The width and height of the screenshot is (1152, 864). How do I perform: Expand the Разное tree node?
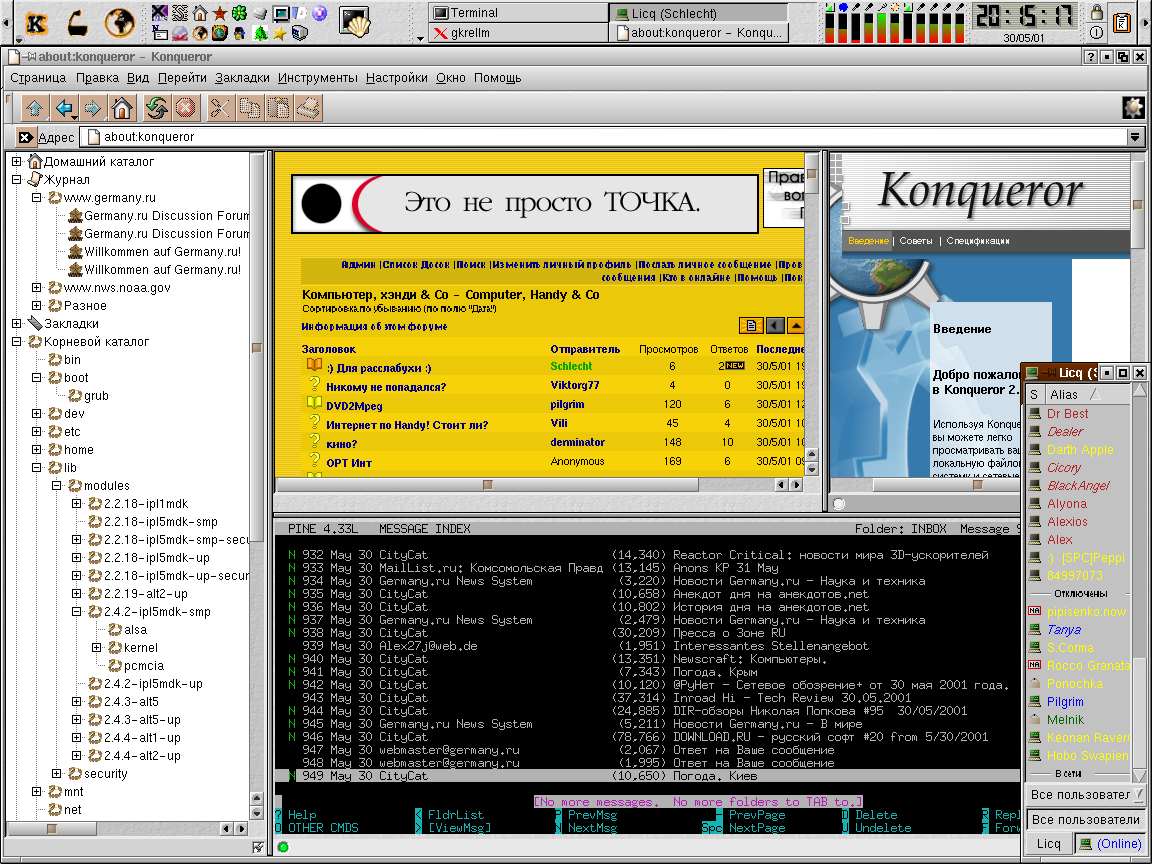point(37,306)
